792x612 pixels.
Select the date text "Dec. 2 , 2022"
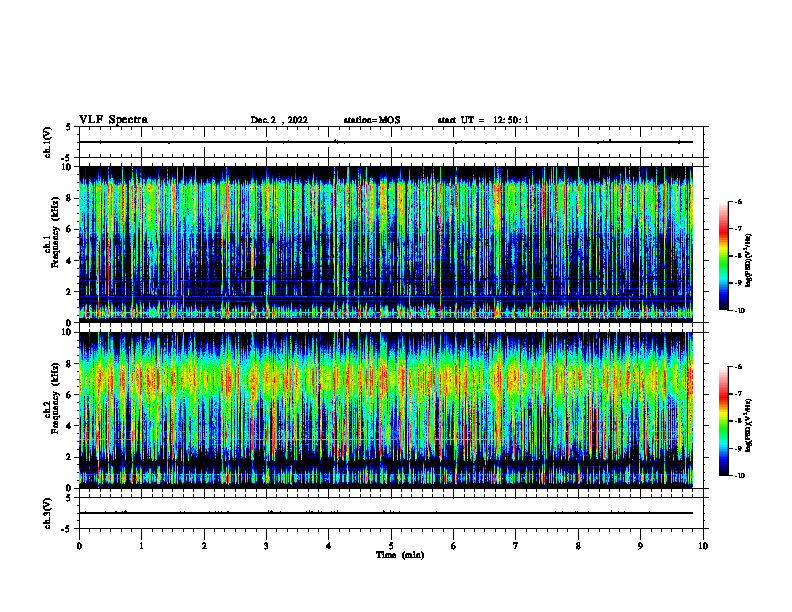pos(279,120)
